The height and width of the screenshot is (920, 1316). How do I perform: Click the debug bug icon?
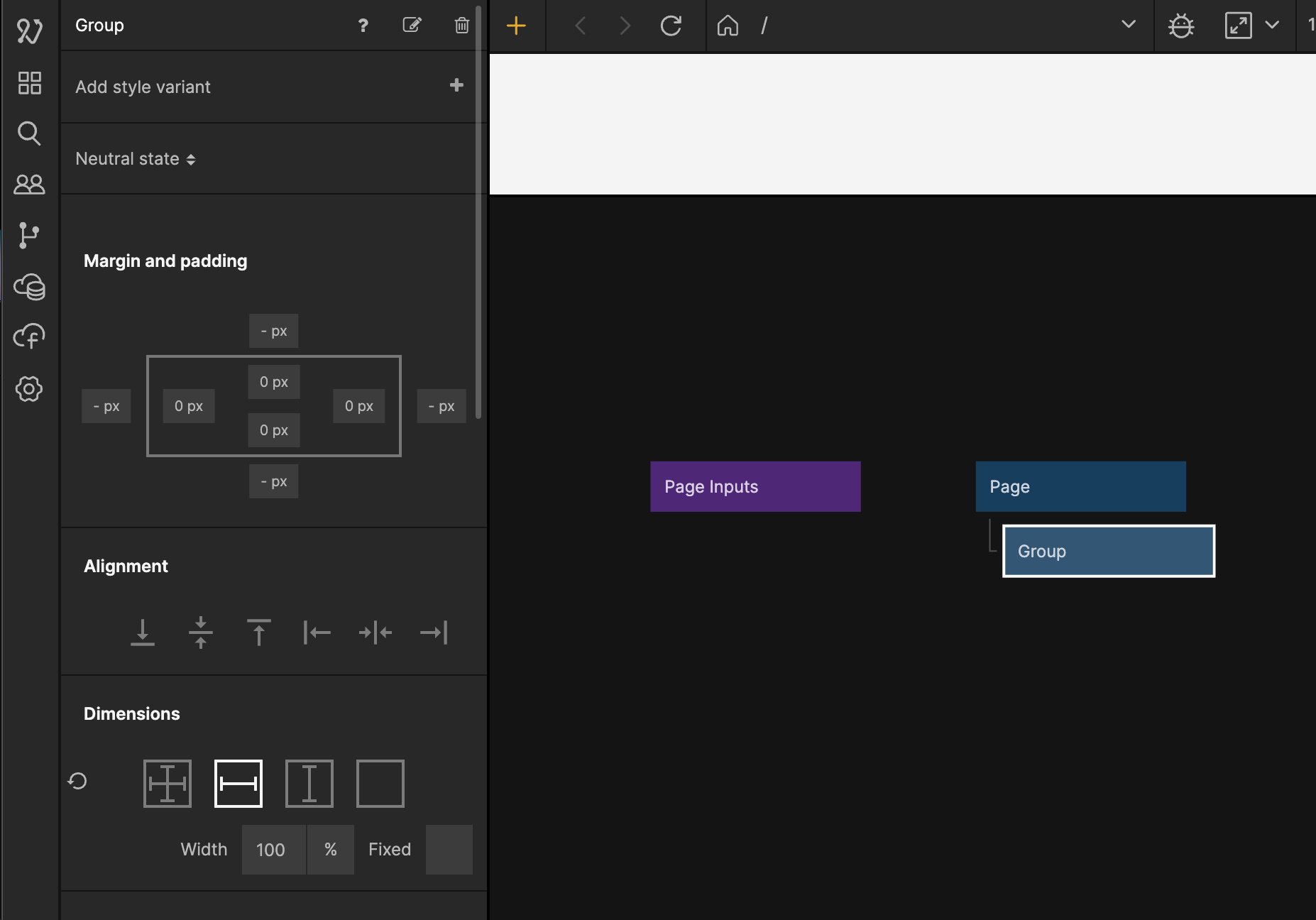coord(1181,26)
